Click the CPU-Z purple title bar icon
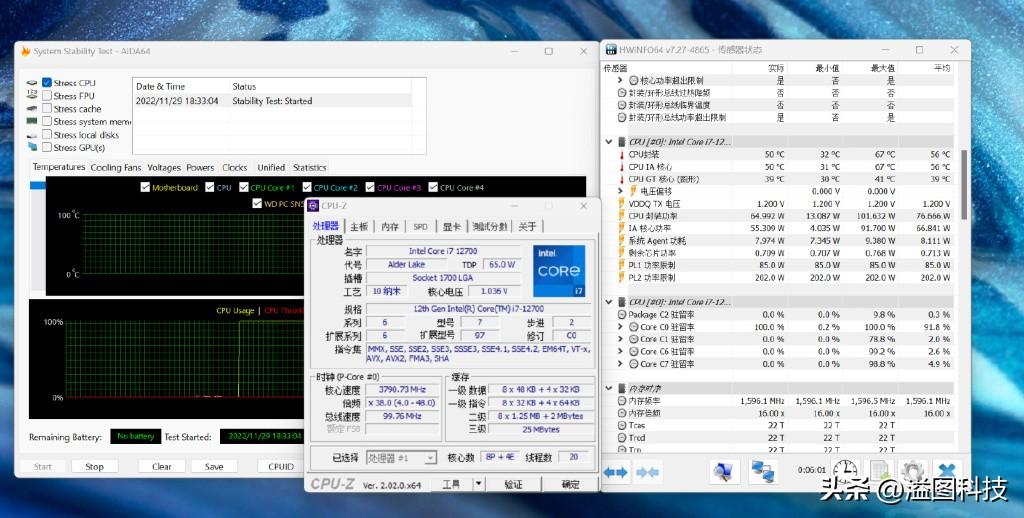This screenshot has height=518, width=1024. (313, 206)
